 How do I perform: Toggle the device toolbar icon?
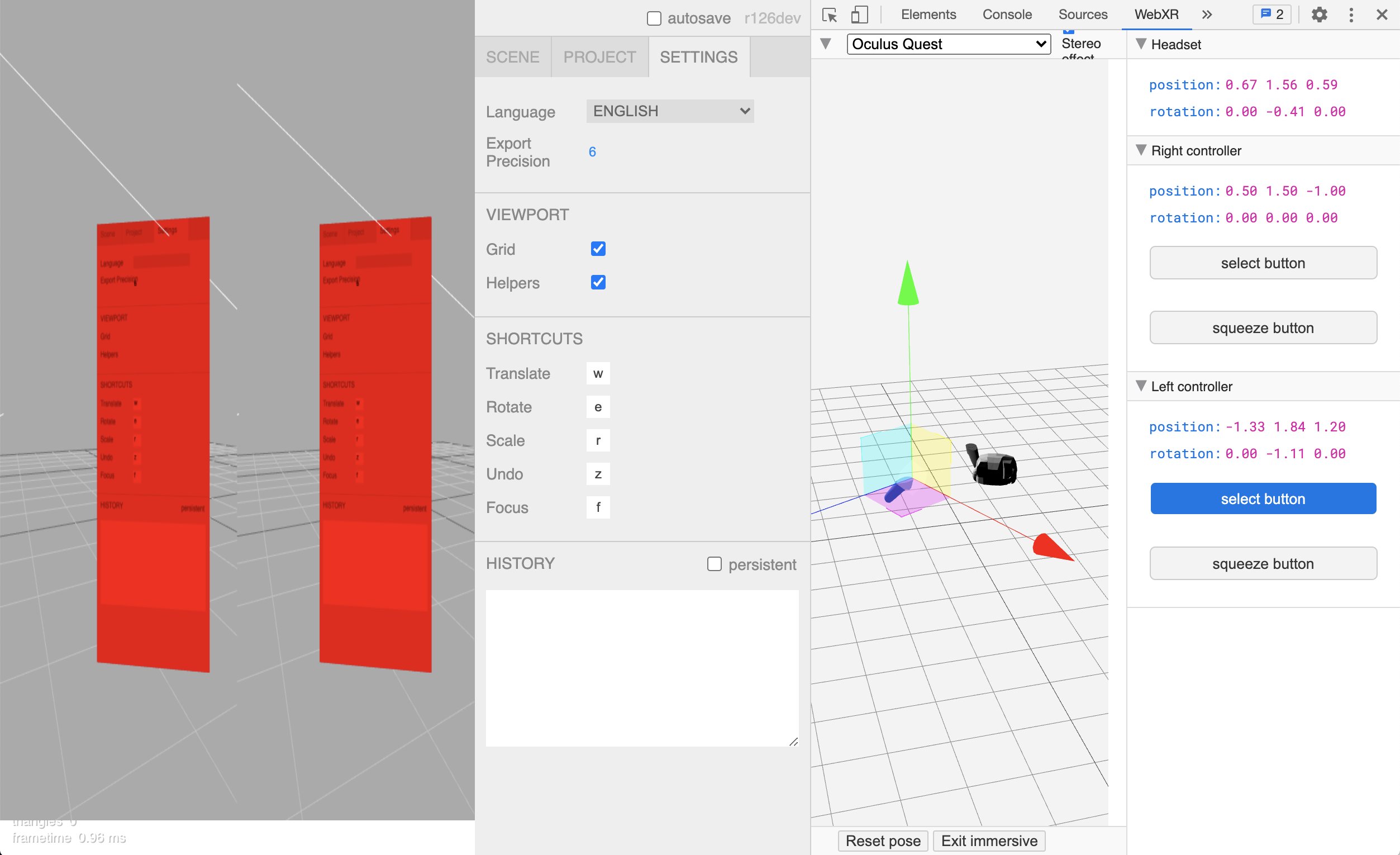859,15
